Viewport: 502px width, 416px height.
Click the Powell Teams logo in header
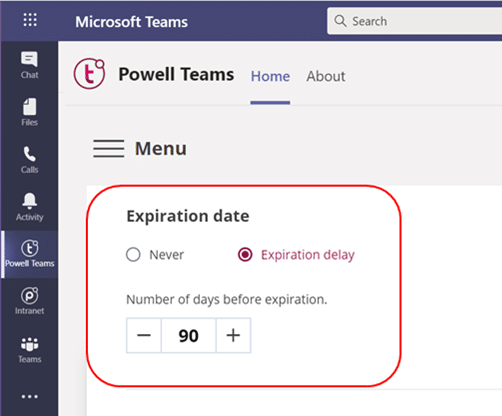(89, 74)
